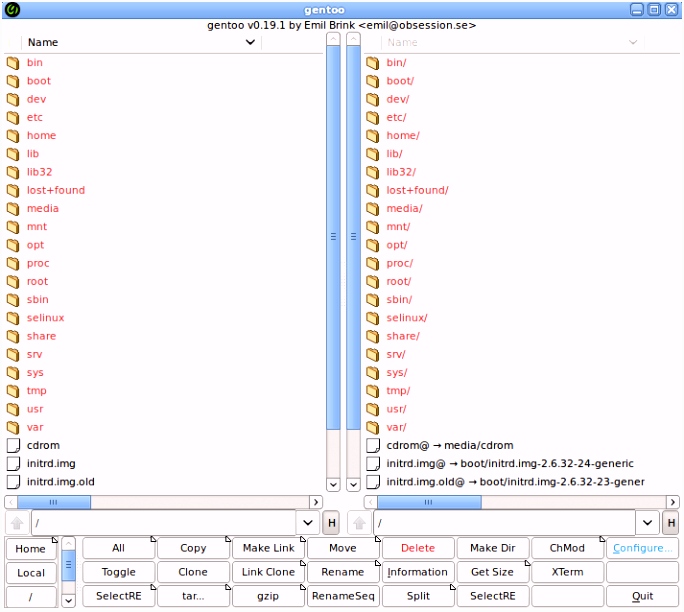Click the Rename button

(343, 572)
